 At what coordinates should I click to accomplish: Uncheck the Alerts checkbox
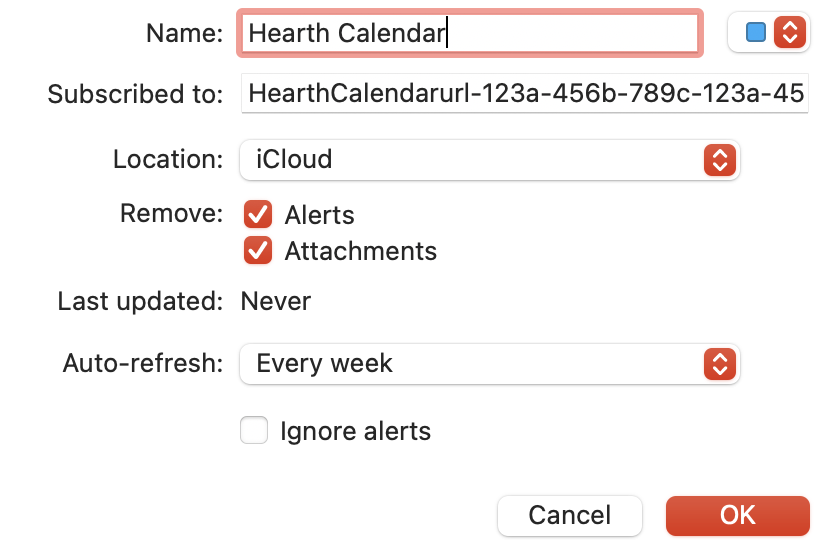click(258, 214)
